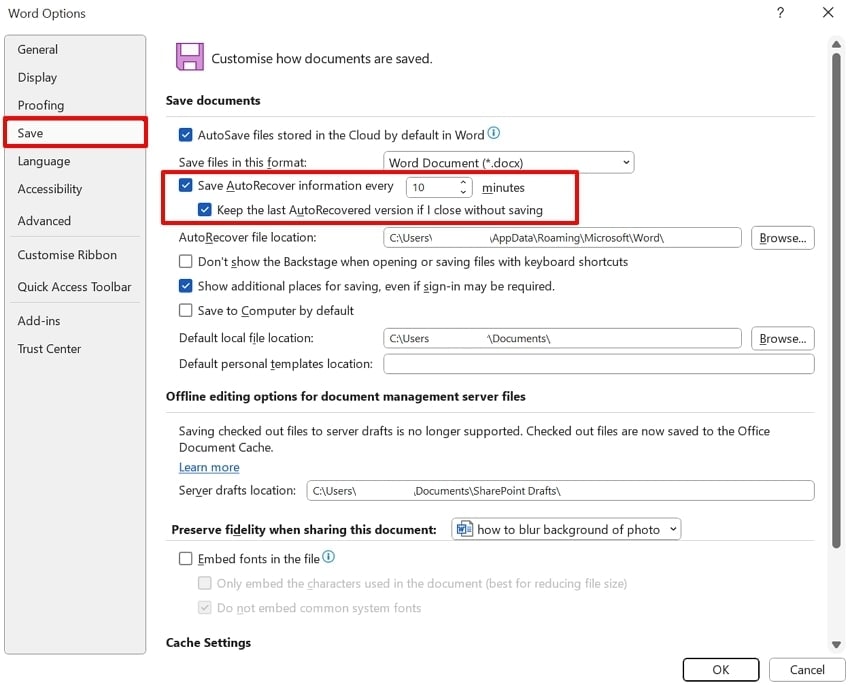
Task: Decrease AutoRecover minutes with down arrow
Action: click(463, 192)
